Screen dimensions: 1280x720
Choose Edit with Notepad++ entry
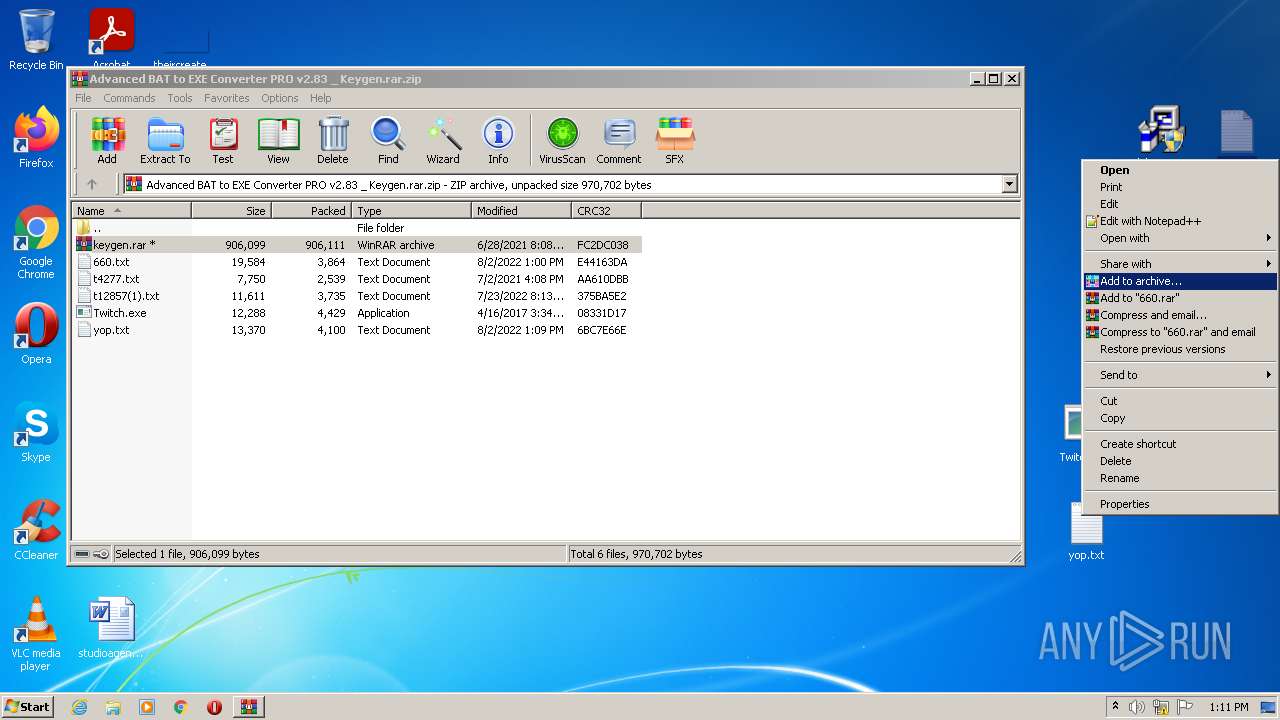[x=1181, y=221]
